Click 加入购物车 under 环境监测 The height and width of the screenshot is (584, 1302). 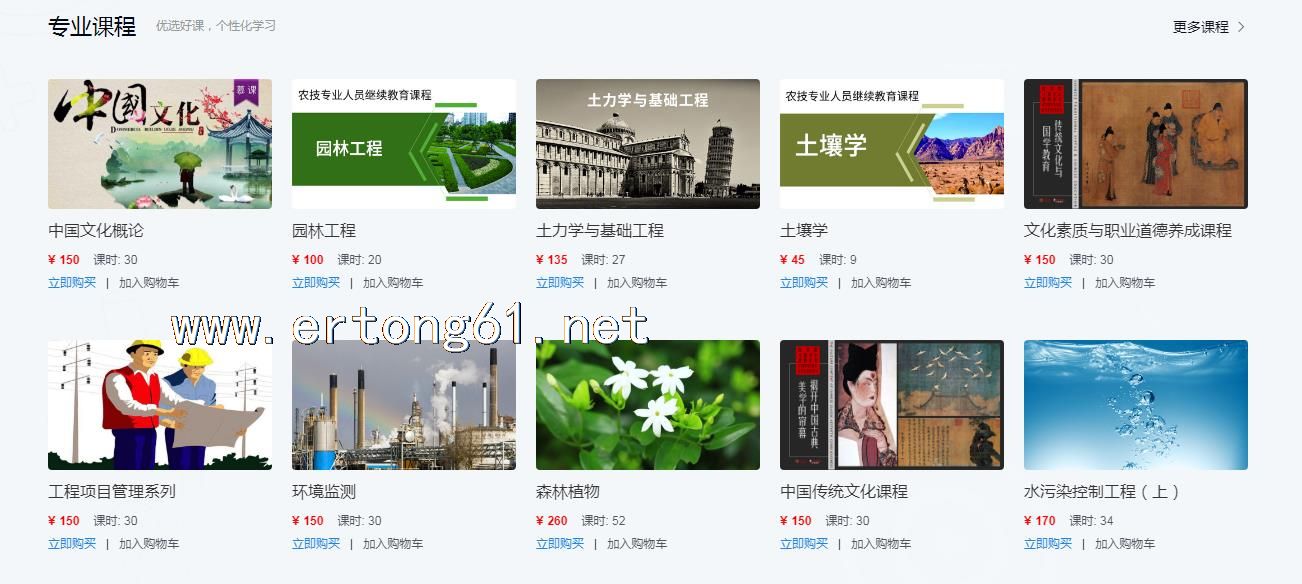393,544
